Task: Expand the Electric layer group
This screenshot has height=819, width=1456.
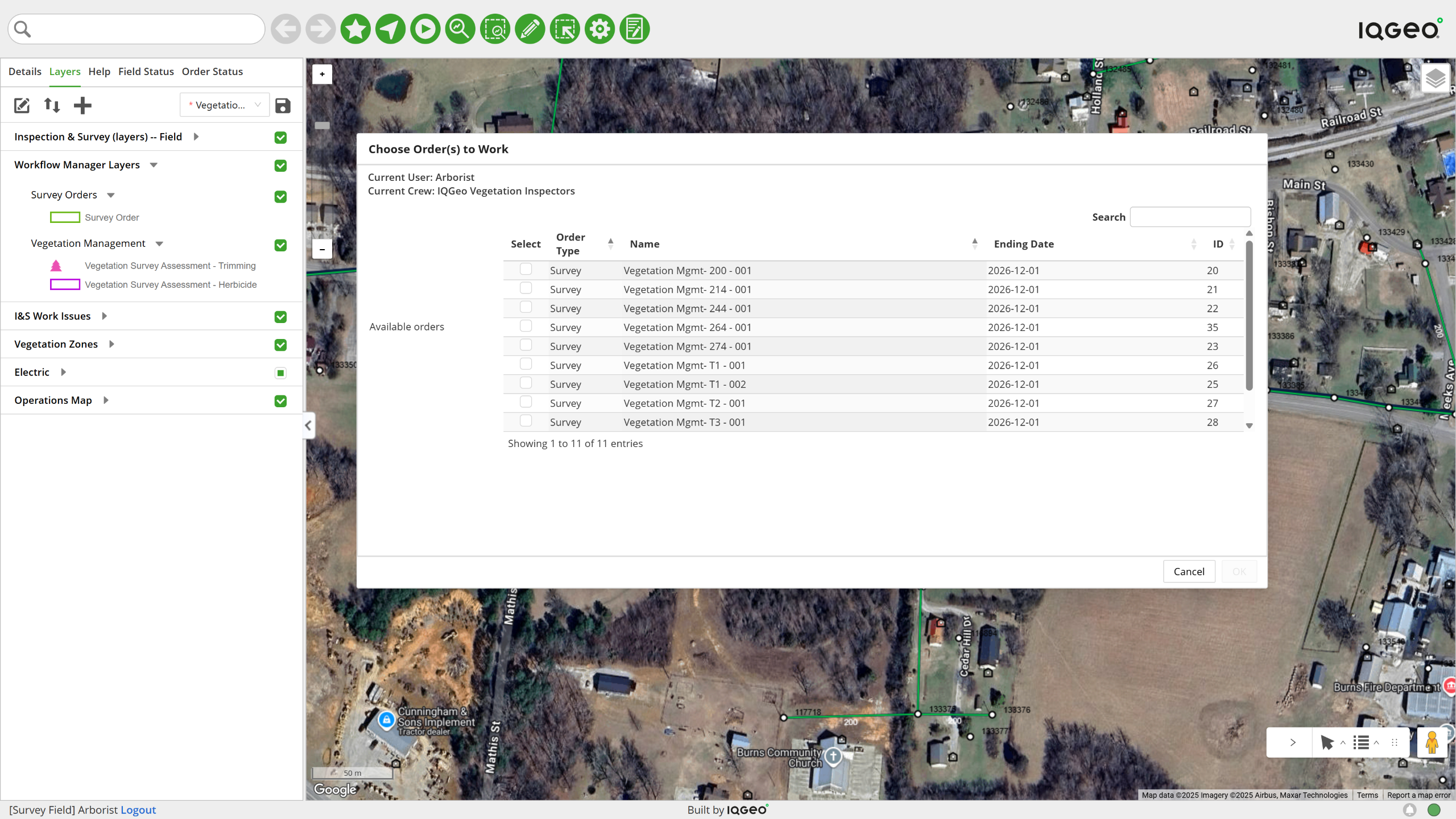Action: [64, 372]
